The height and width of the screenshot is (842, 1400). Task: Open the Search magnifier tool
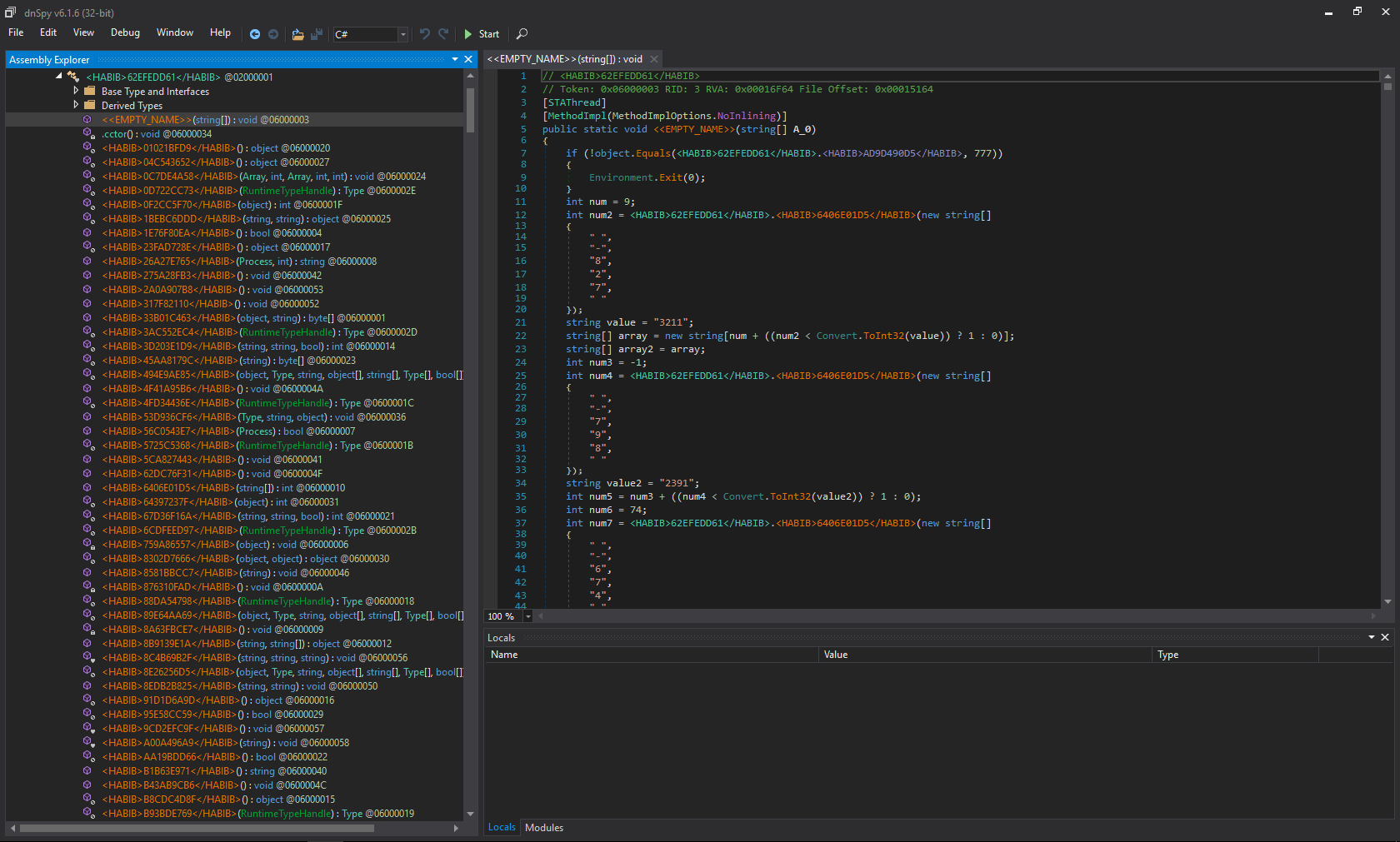click(x=522, y=34)
